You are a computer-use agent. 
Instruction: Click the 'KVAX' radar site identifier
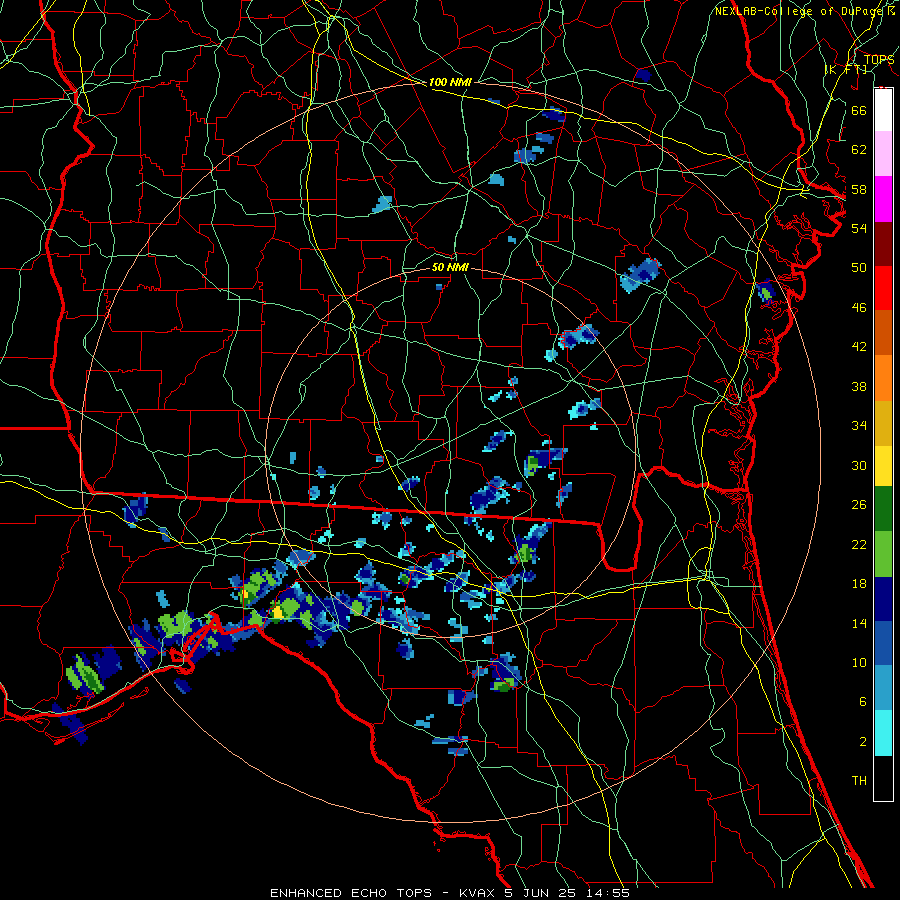click(478, 893)
